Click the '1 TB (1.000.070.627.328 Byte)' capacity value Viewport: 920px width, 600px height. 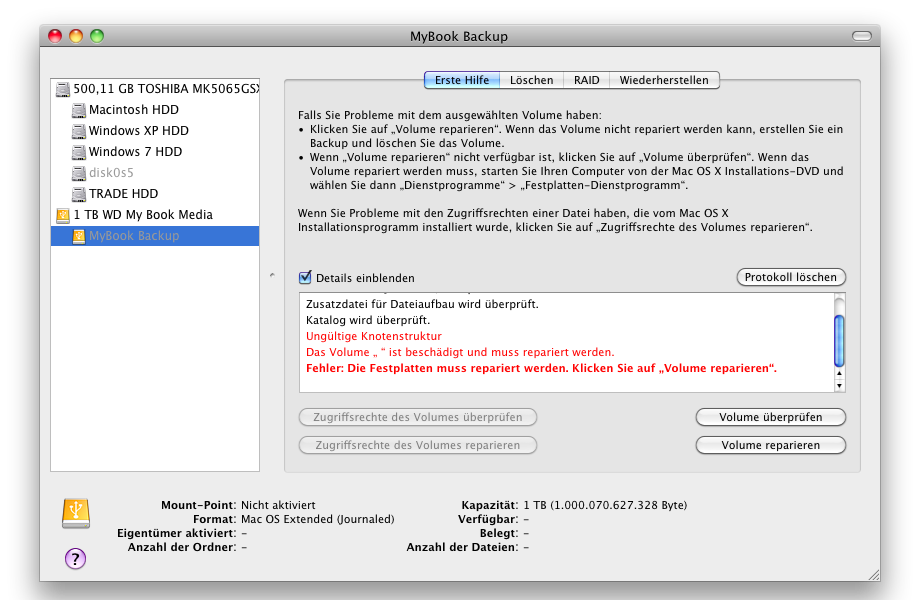pyautogui.click(x=605, y=505)
